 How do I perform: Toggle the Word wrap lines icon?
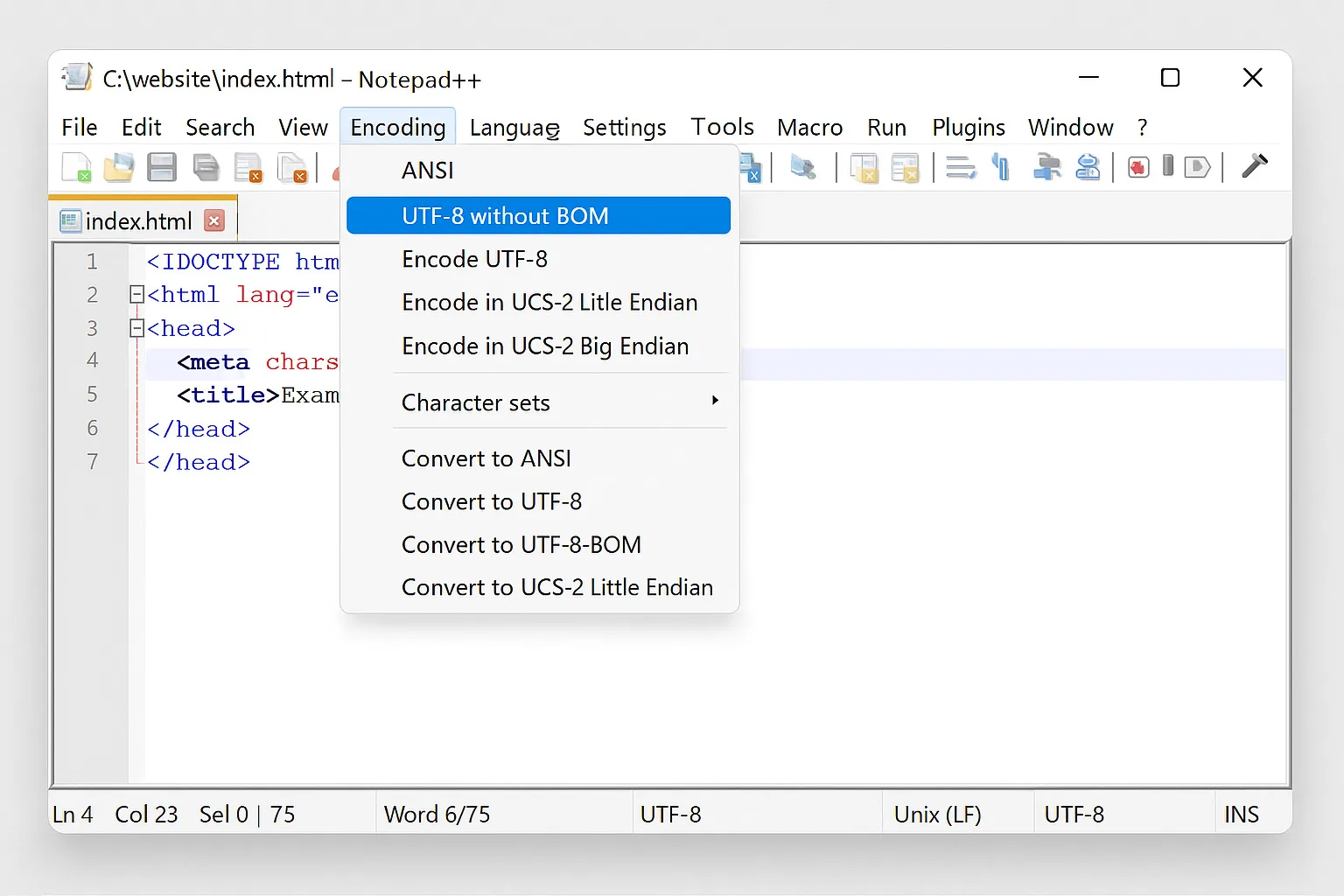(x=961, y=166)
